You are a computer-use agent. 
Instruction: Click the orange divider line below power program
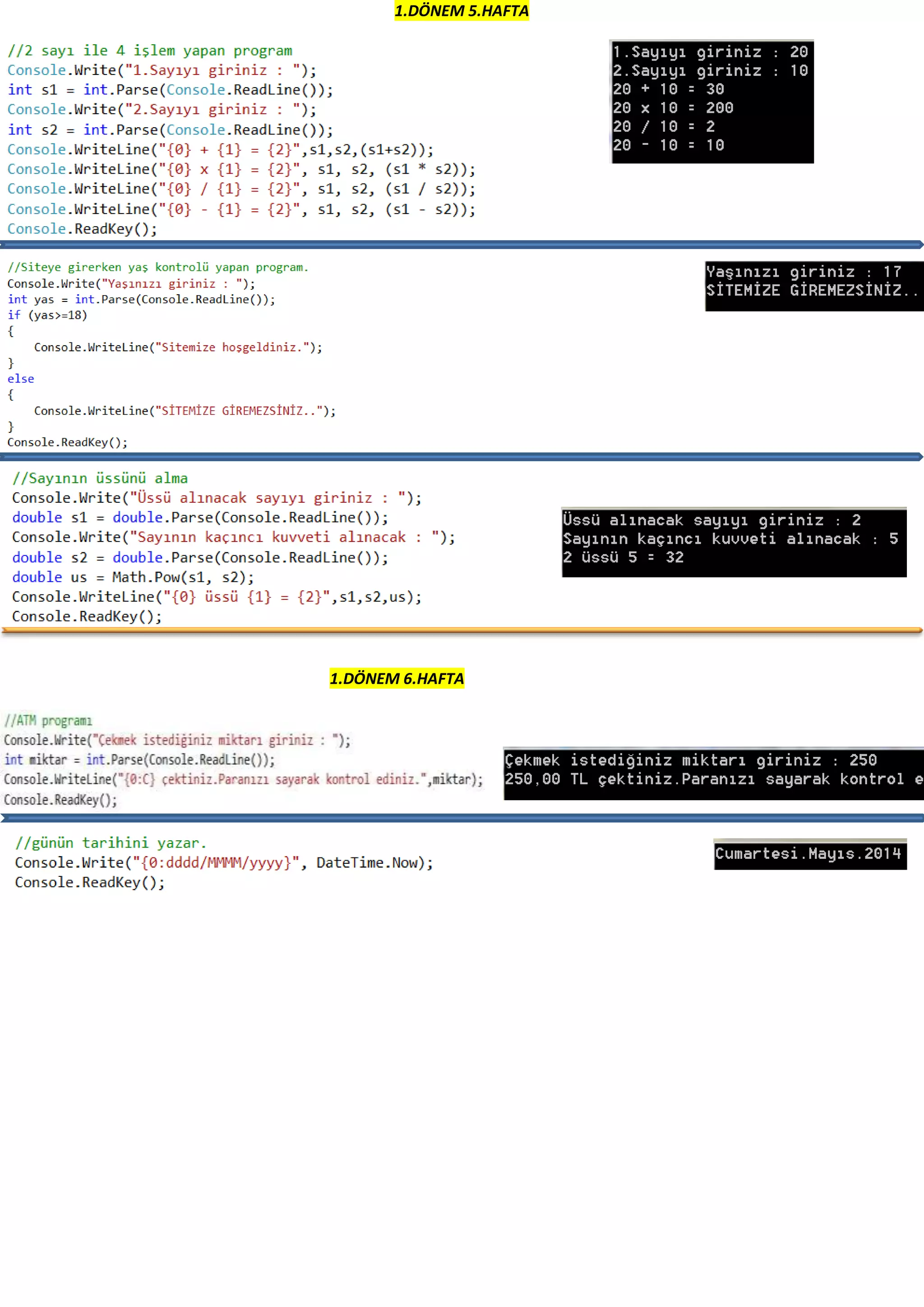(x=462, y=630)
